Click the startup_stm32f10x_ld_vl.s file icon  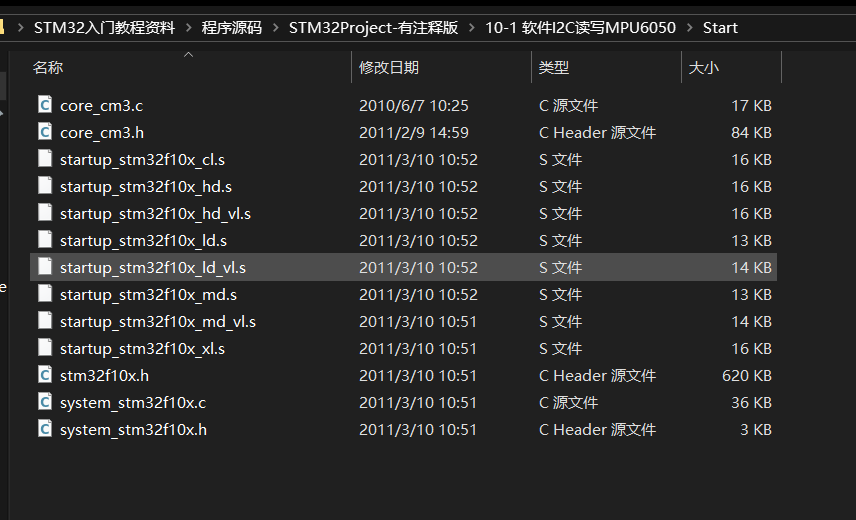tap(45, 266)
